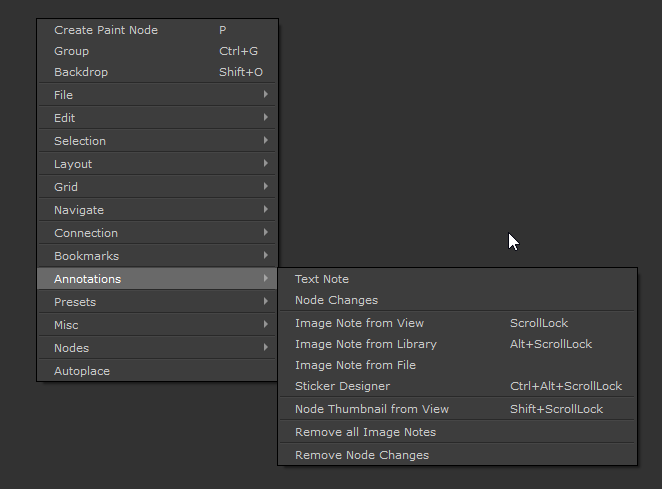662x489 pixels.
Task: Select Node Thumbnail from View
Action: click(x=372, y=409)
